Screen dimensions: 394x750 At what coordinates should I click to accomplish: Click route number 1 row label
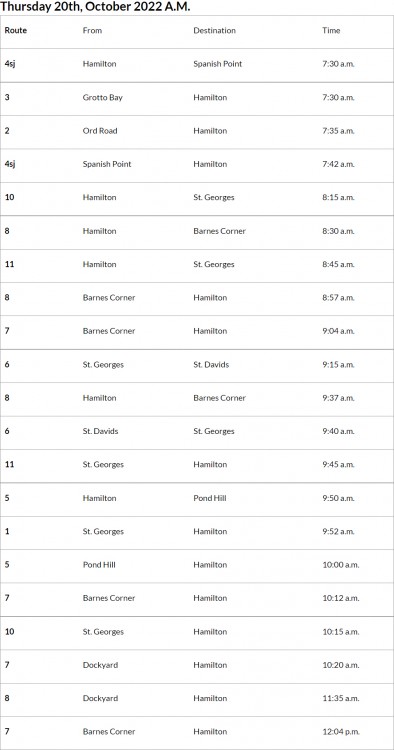pyautogui.click(x=7, y=531)
